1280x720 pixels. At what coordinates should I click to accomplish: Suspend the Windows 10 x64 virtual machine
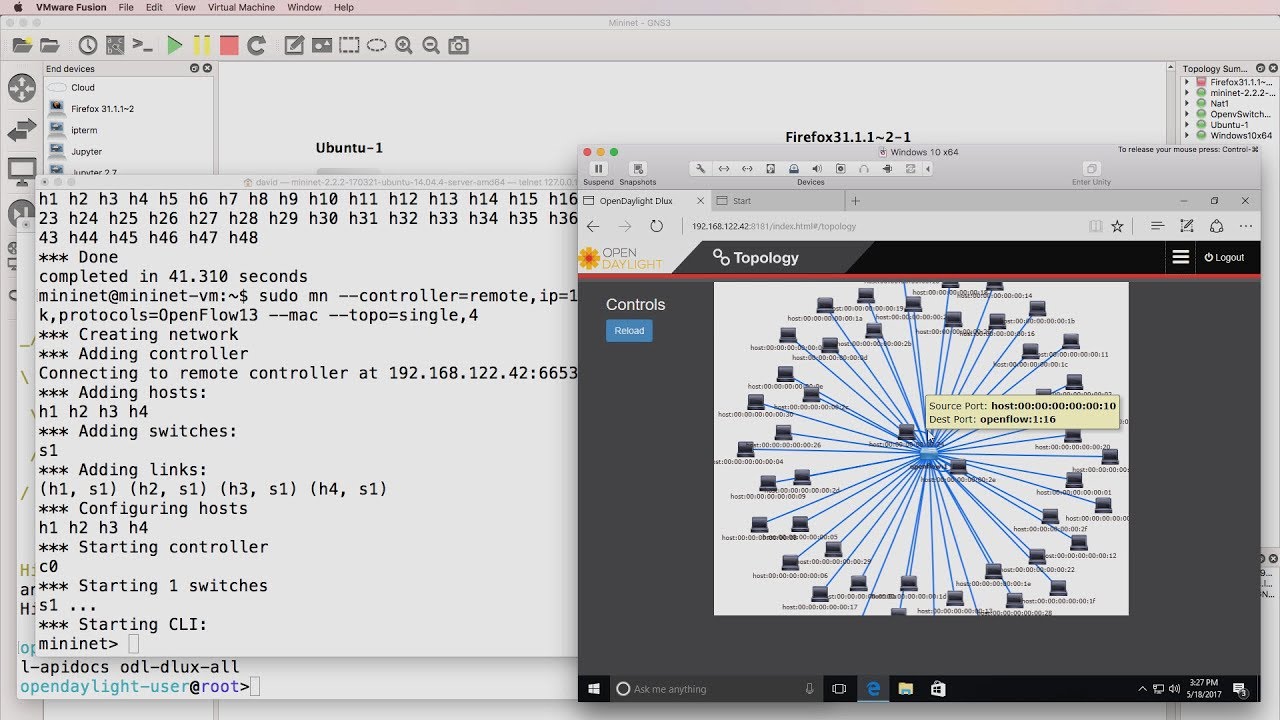(598, 174)
